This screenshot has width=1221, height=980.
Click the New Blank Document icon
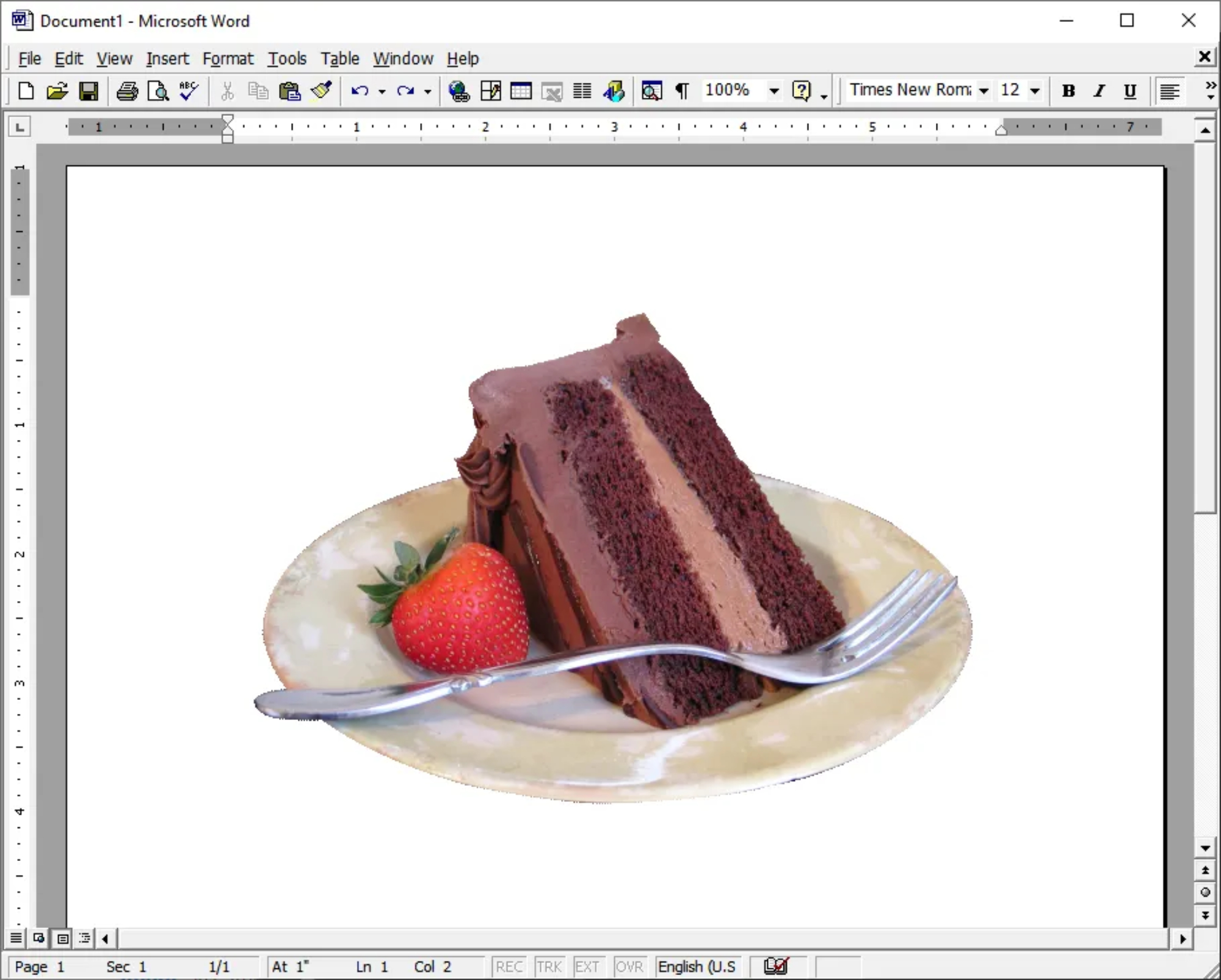(x=26, y=92)
